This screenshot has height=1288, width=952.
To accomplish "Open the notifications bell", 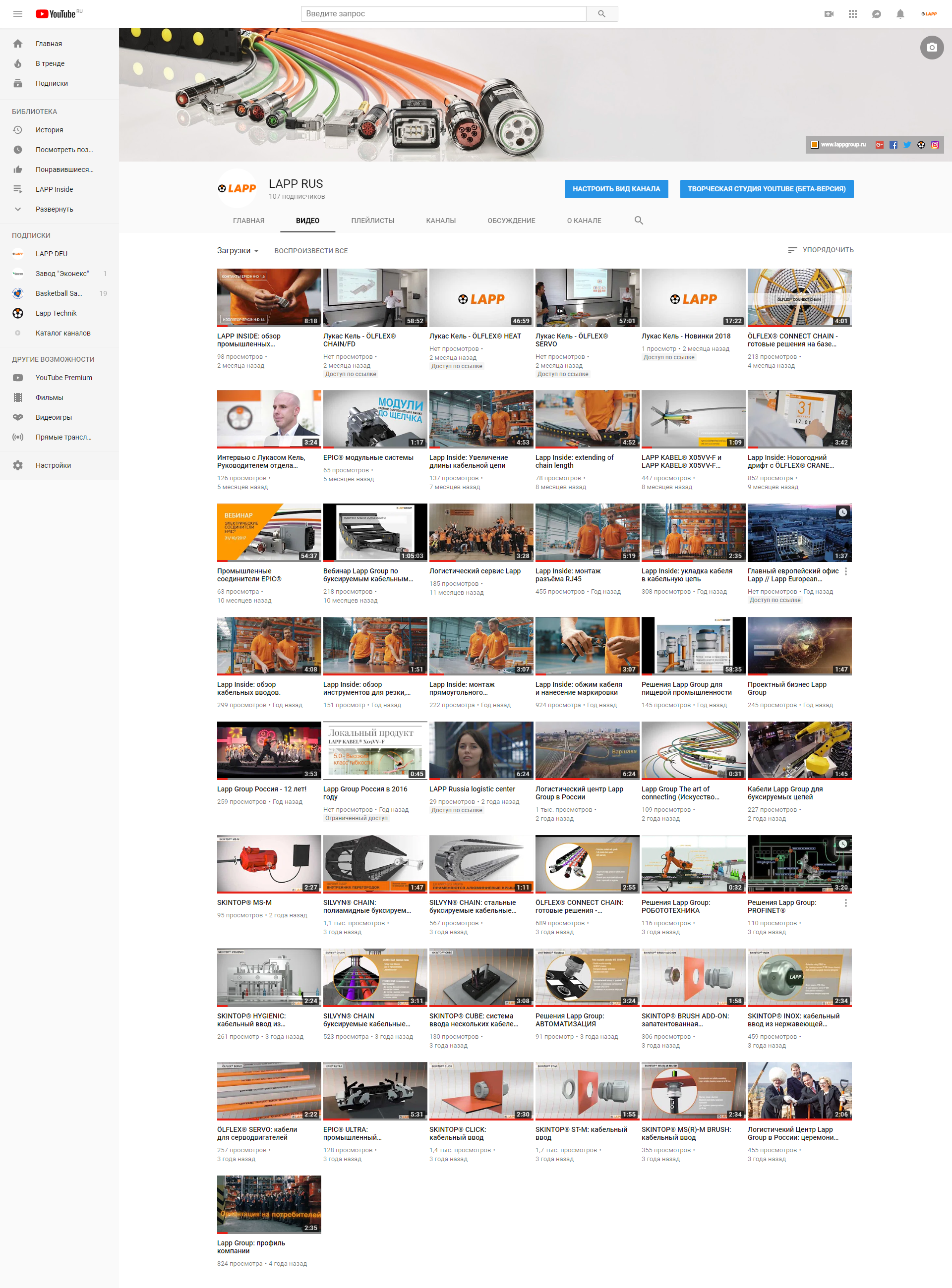I will pyautogui.click(x=900, y=14).
